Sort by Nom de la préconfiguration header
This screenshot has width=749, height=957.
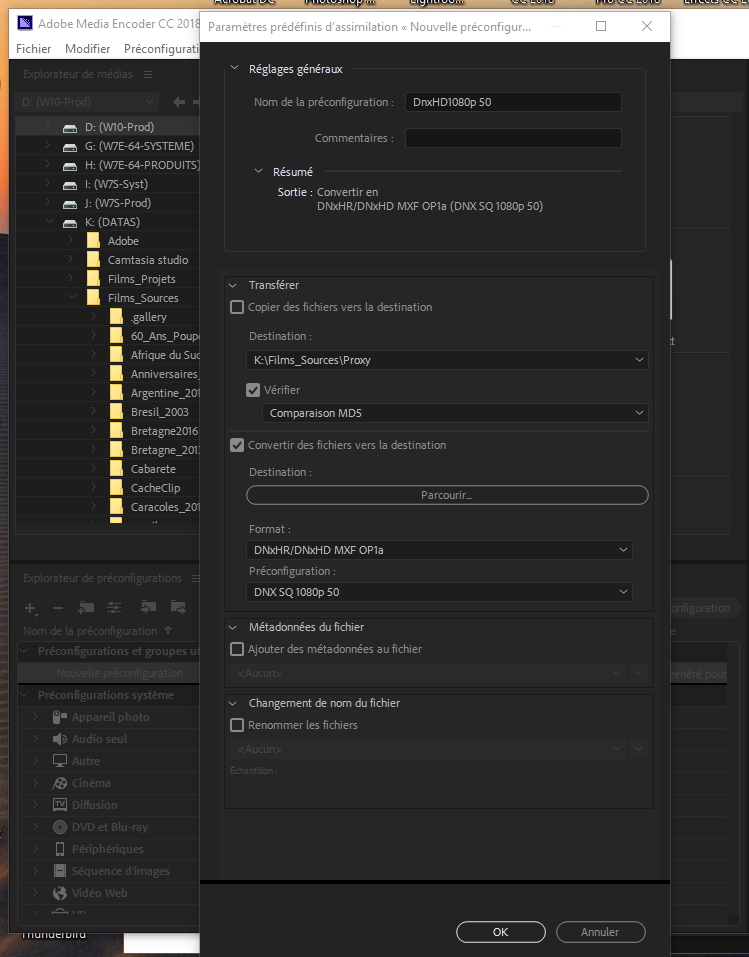click(x=90, y=631)
